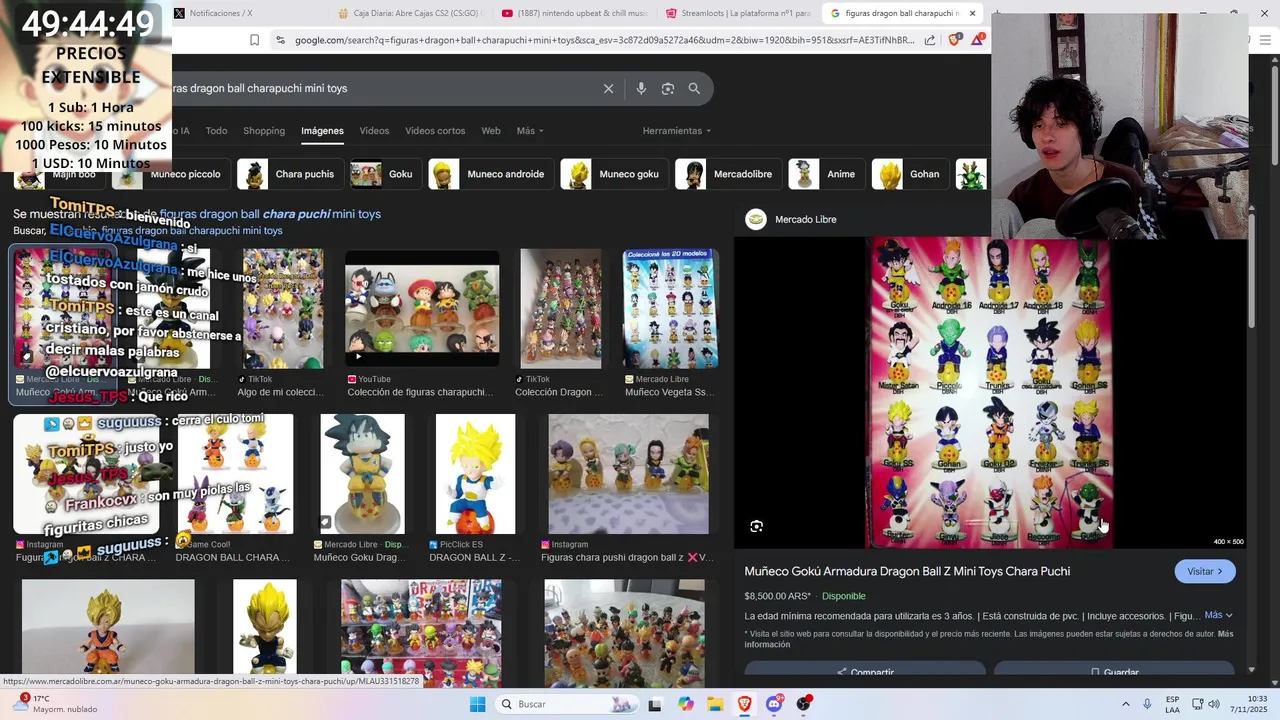Open YouTube Colección de figuras charapuchi thumbnail
The width and height of the screenshot is (1280, 720).
pyautogui.click(x=422, y=309)
